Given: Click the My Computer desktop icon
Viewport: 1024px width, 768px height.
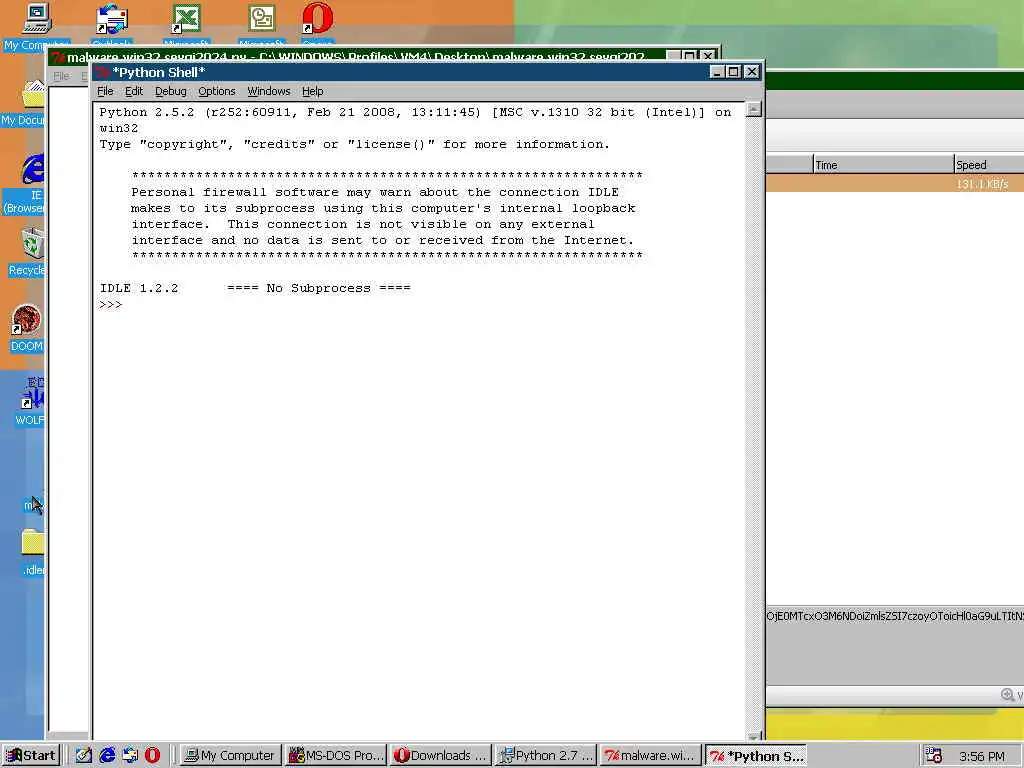Looking at the screenshot, I should pyautogui.click(x=37, y=26).
